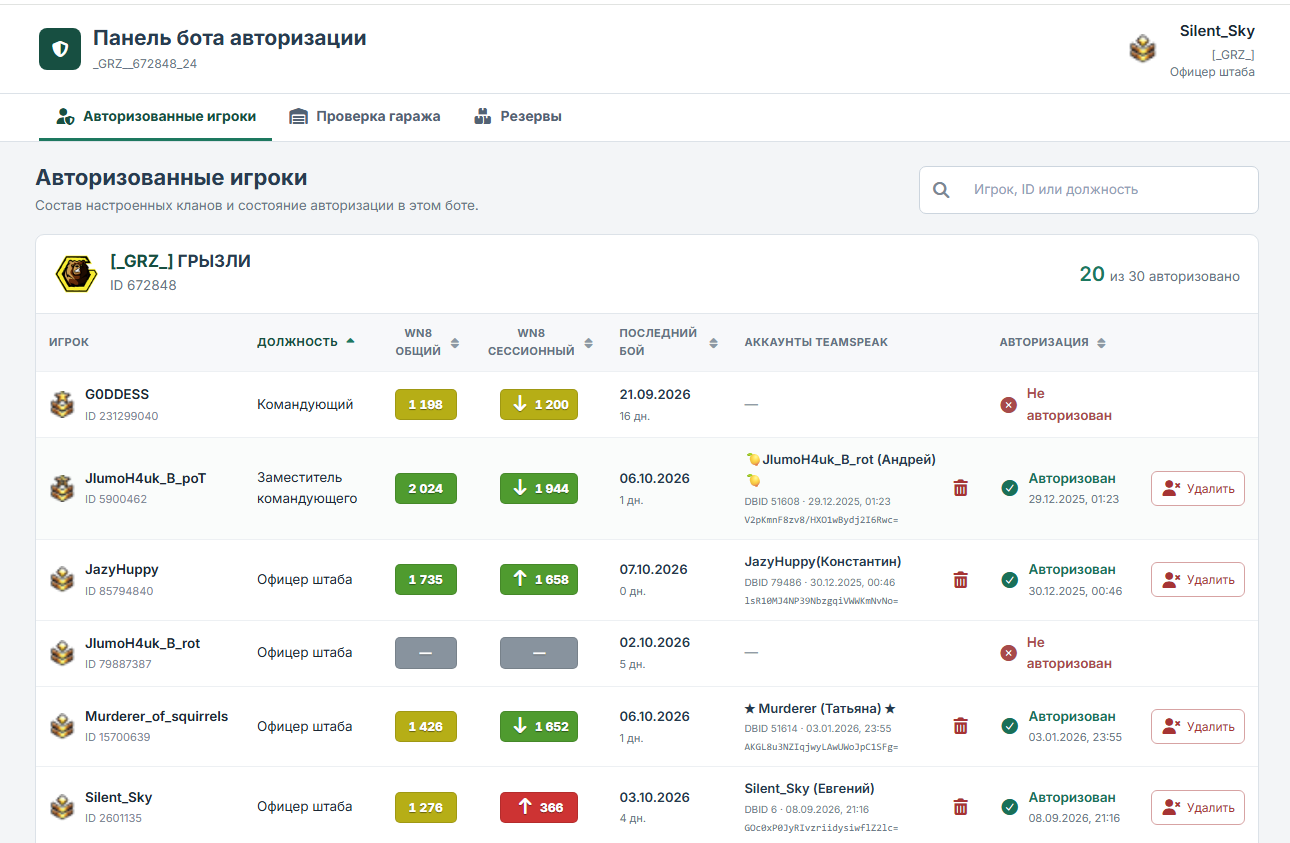The image size is (1290, 843).
Task: Focus the player search input field
Action: (x=1089, y=190)
